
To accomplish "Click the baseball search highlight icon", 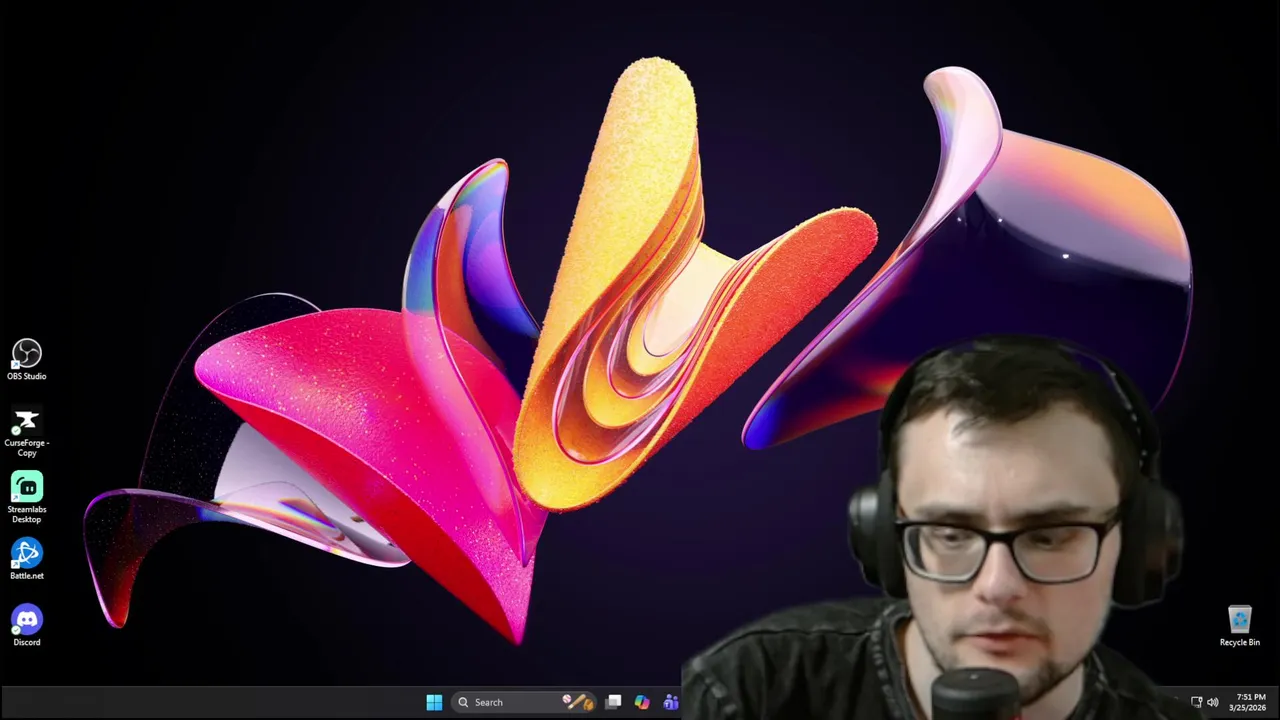I will coord(578,702).
